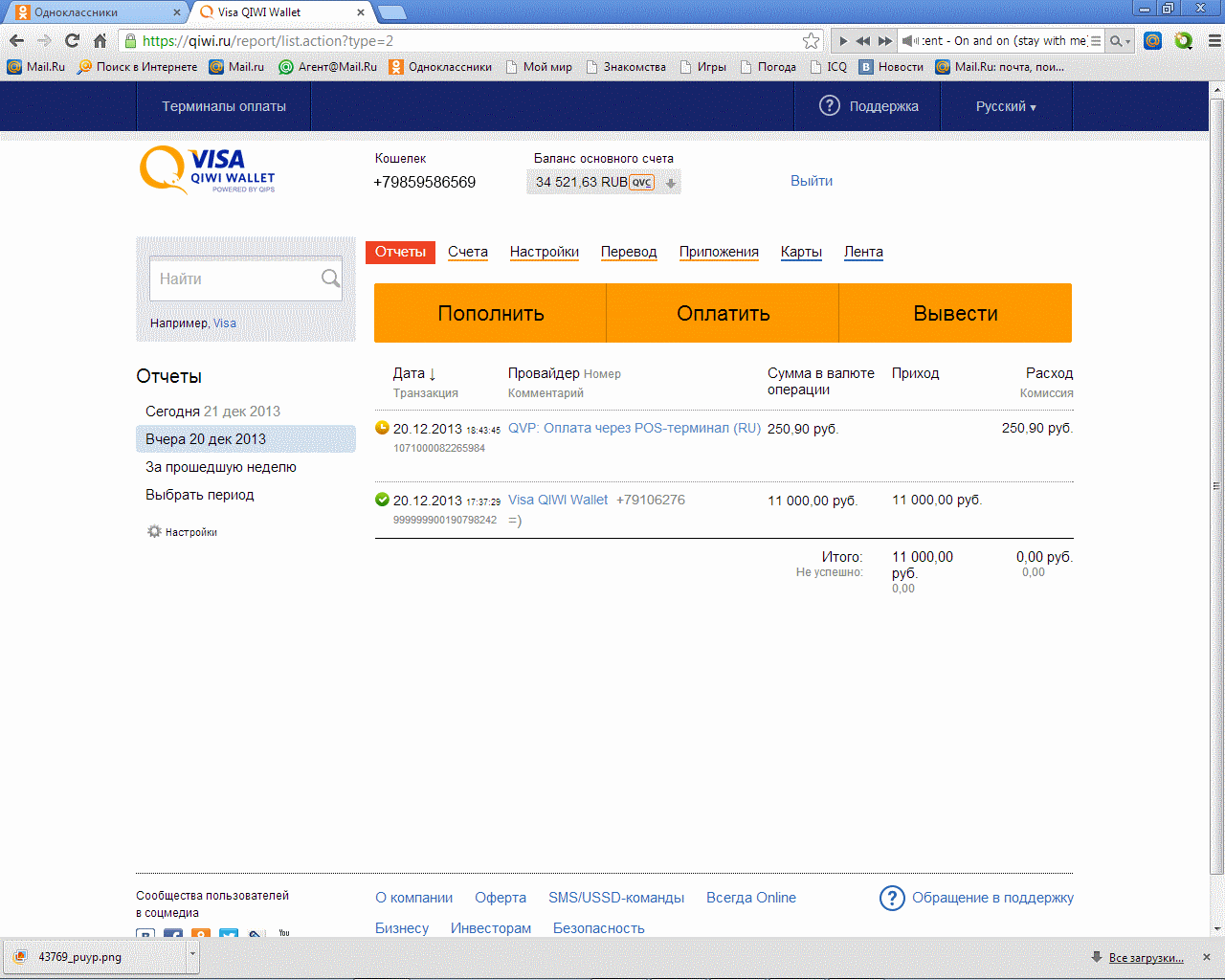This screenshot has height=980, width=1225.
Task: Sort transactions by Дата column
Action: point(414,373)
